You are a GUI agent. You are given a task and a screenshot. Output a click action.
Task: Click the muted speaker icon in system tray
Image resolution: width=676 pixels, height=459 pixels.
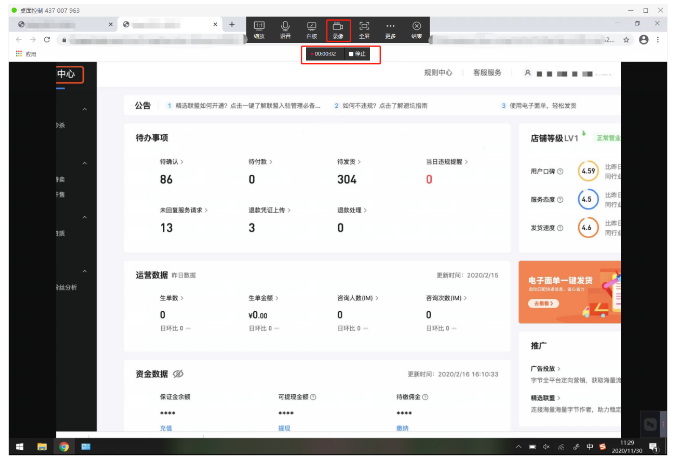(x=546, y=447)
